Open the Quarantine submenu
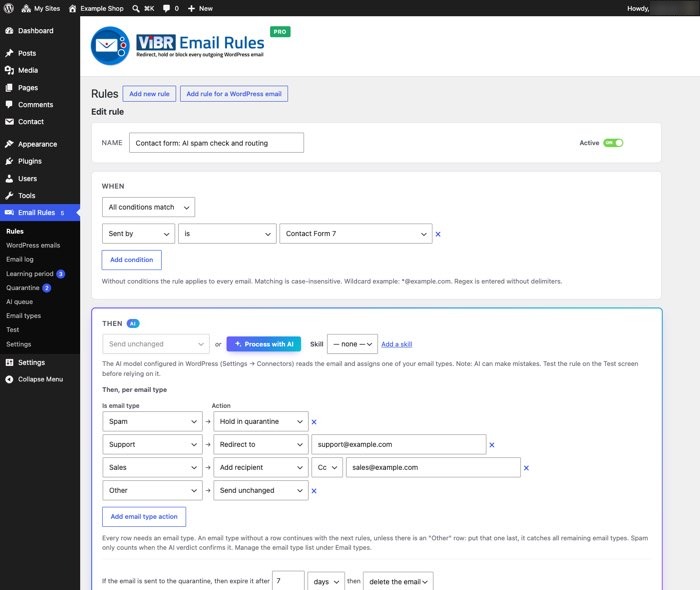Screen dimensions: 700x590 pos(23,288)
